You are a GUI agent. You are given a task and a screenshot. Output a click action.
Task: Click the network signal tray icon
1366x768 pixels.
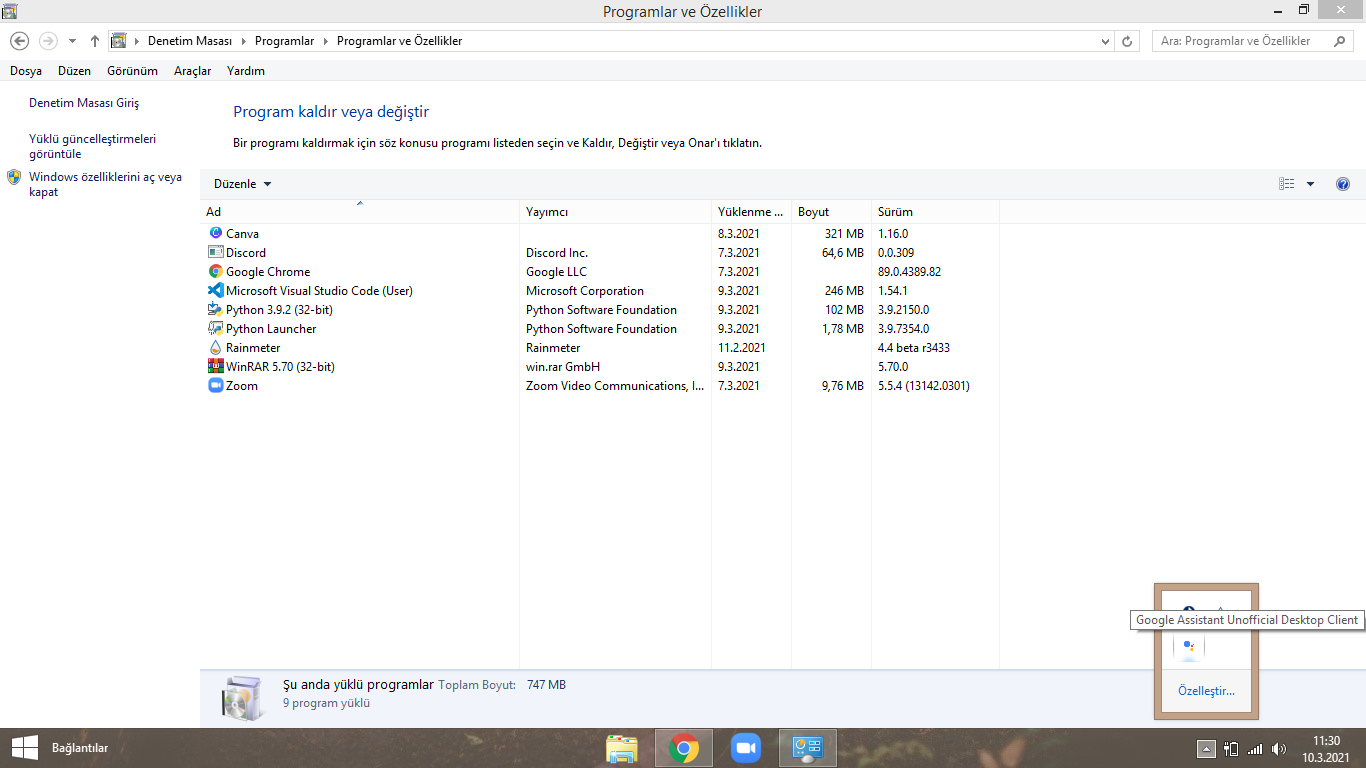click(x=1255, y=748)
